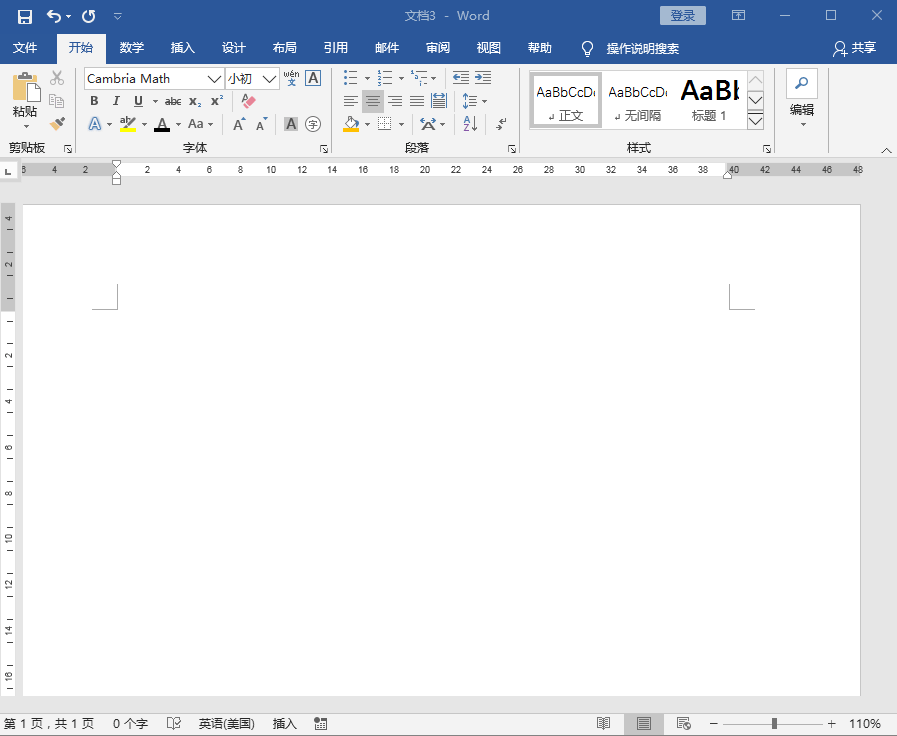Screen dimensions: 897x736
Task: Click the 登录 sign-in button
Action: (x=682, y=15)
